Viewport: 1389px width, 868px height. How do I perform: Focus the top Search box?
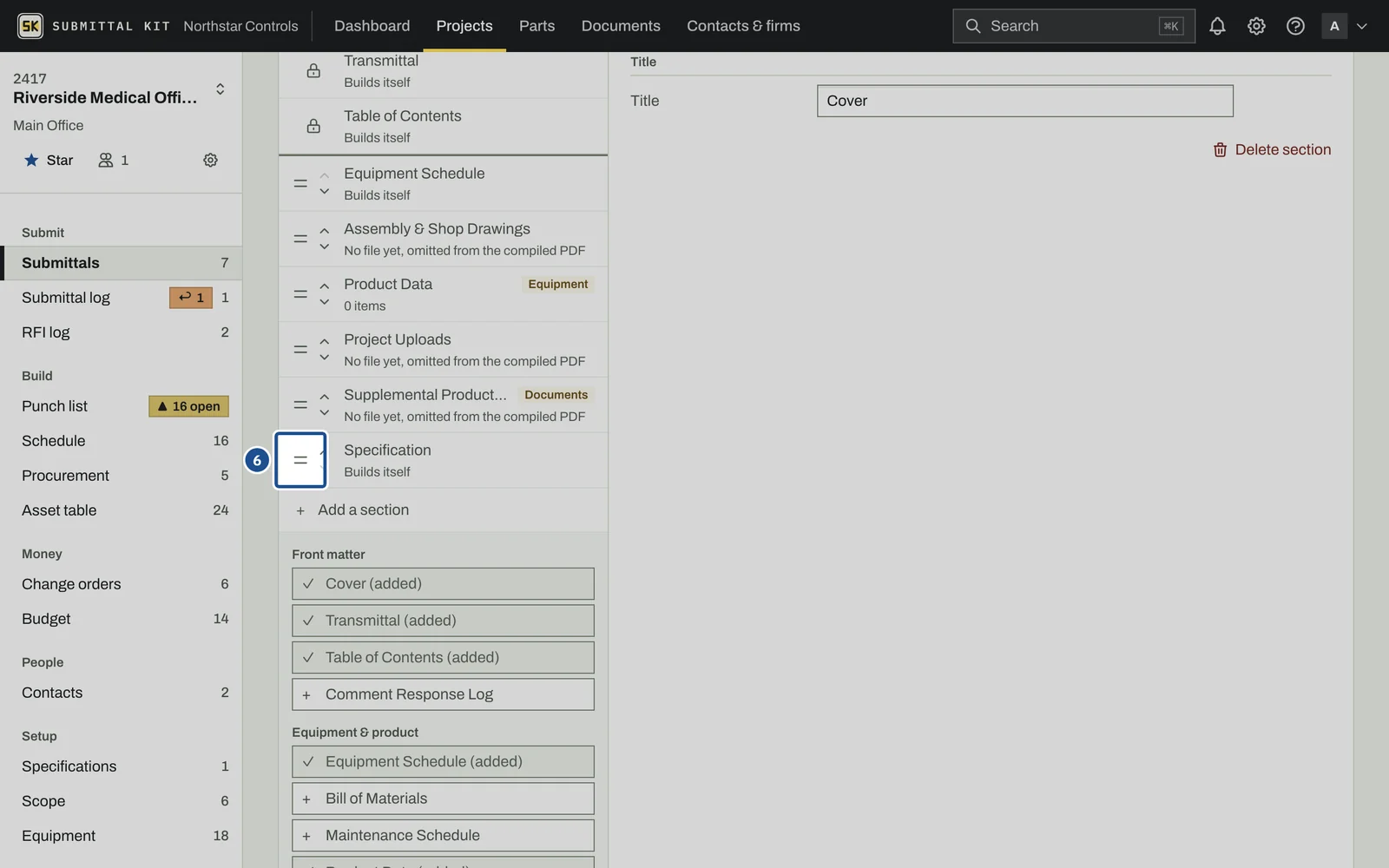pyautogui.click(x=1073, y=26)
